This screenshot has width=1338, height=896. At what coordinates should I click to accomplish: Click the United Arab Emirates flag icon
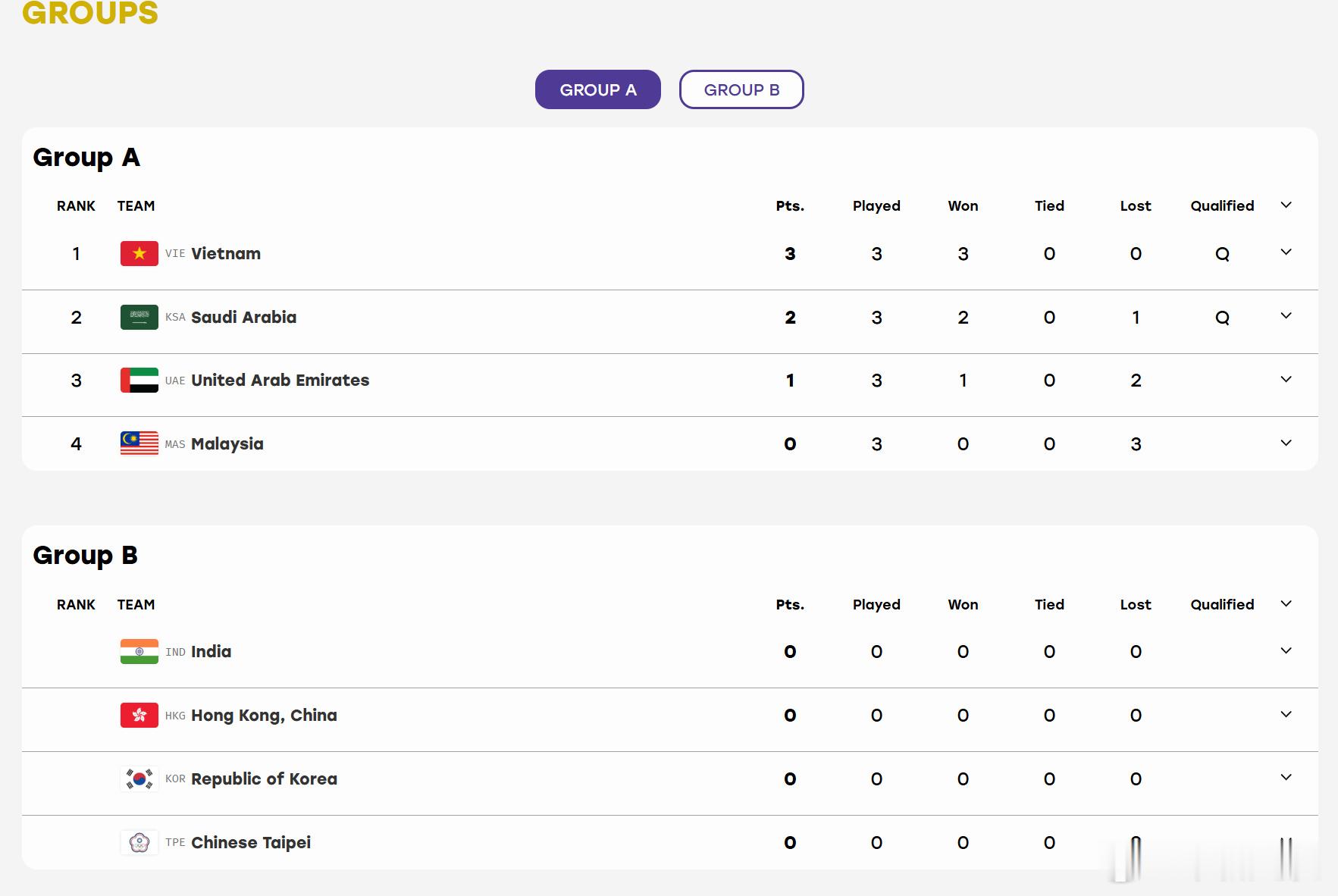coord(139,380)
